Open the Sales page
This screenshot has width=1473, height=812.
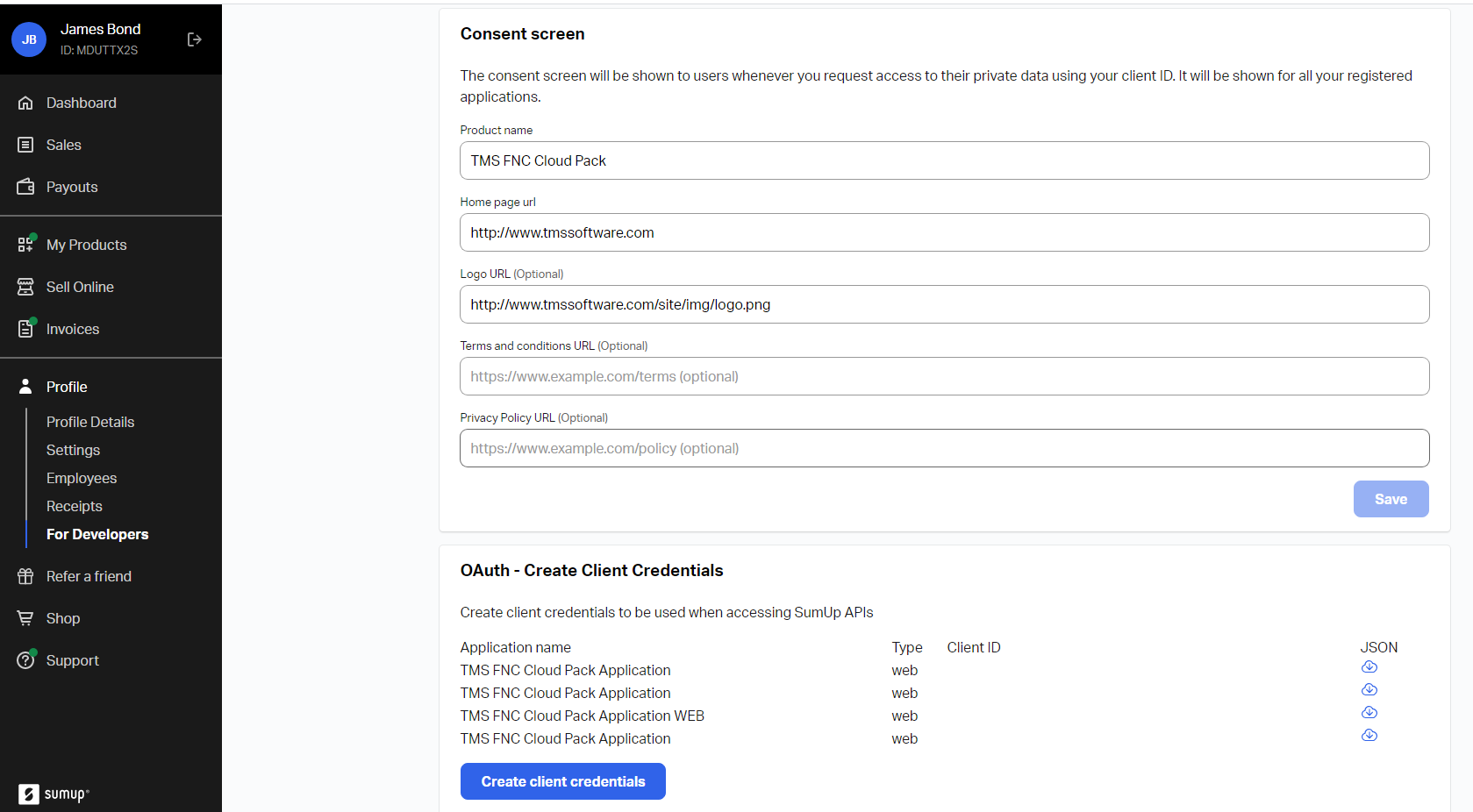[x=63, y=145]
